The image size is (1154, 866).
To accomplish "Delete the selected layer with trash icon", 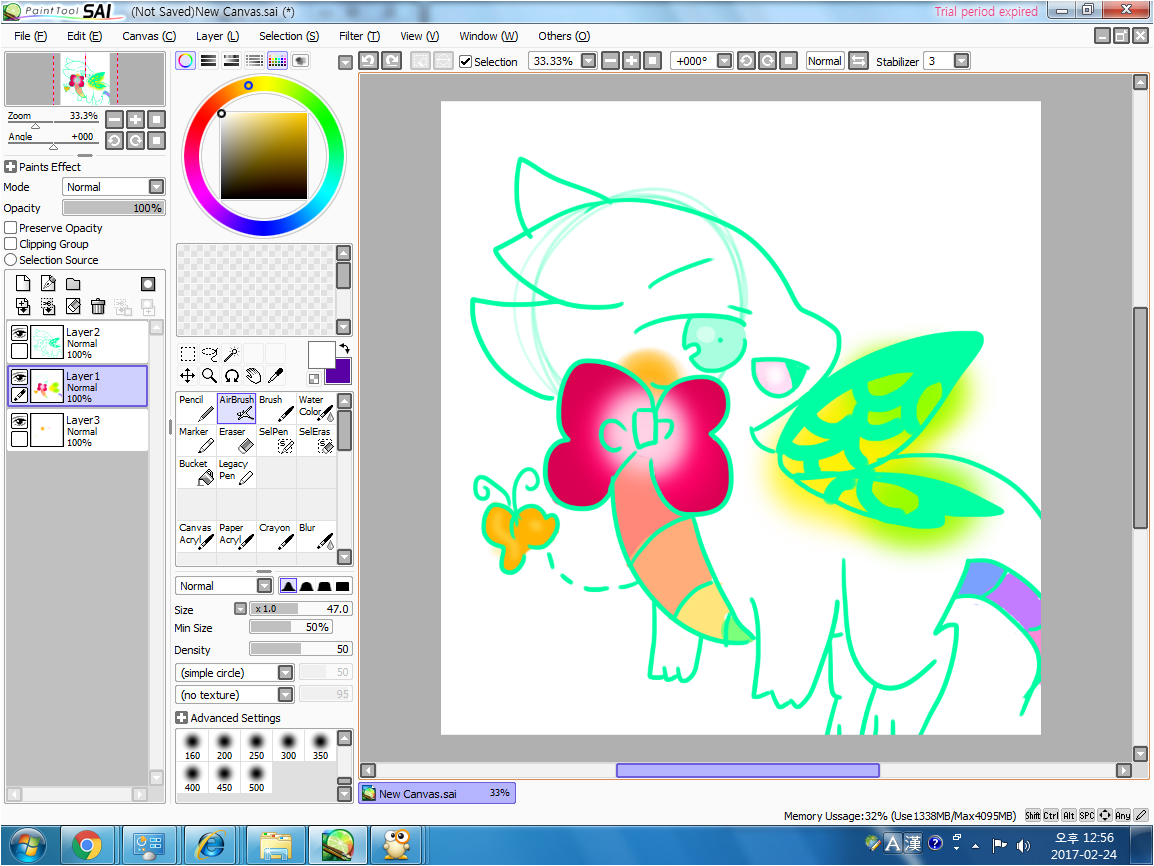I will point(98,306).
